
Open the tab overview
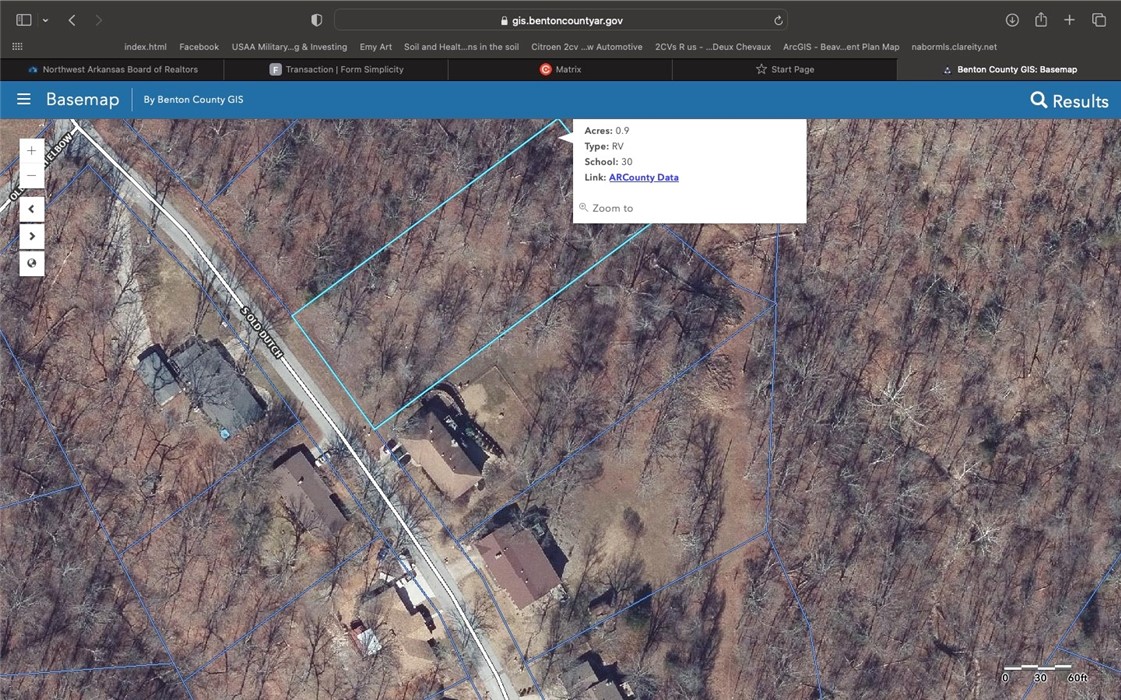pyautogui.click(x=1098, y=20)
